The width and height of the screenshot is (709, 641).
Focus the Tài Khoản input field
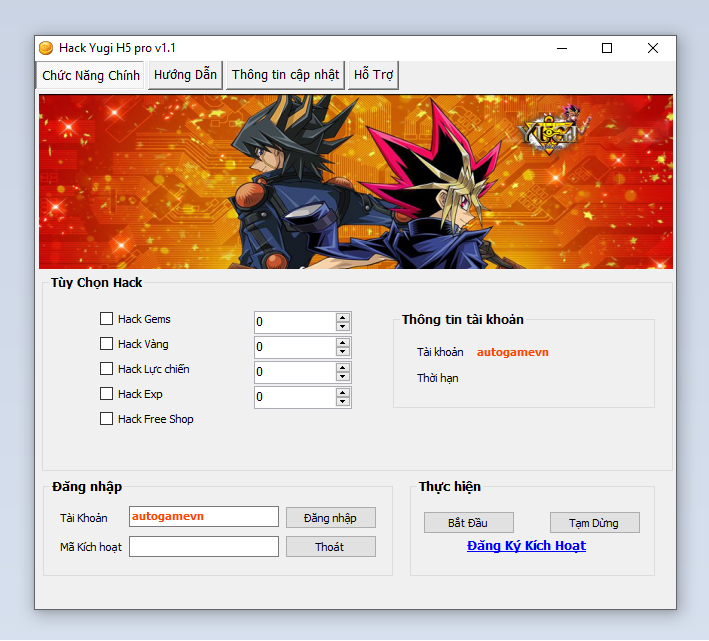point(204,517)
